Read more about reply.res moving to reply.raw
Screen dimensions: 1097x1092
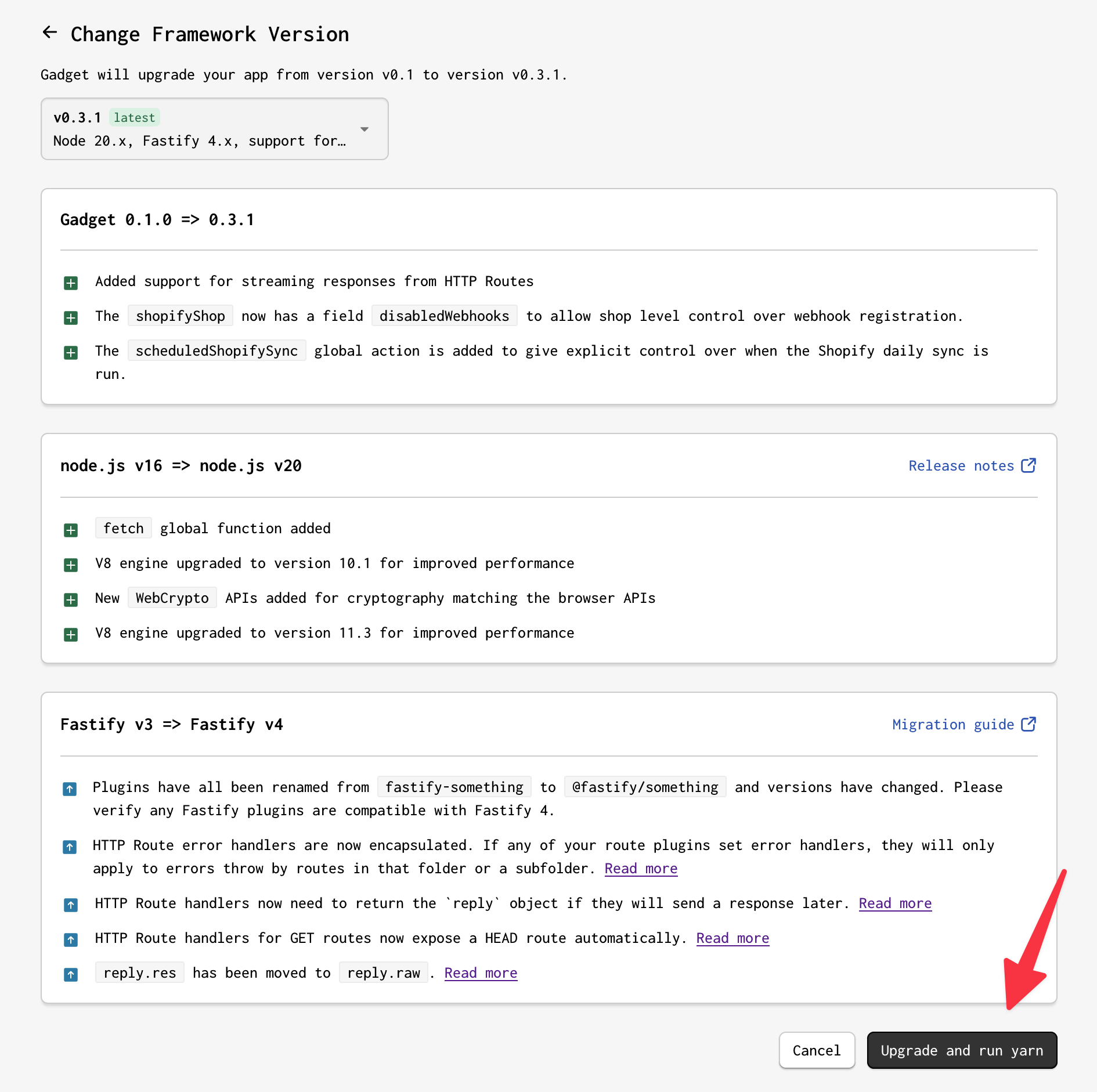481,973
